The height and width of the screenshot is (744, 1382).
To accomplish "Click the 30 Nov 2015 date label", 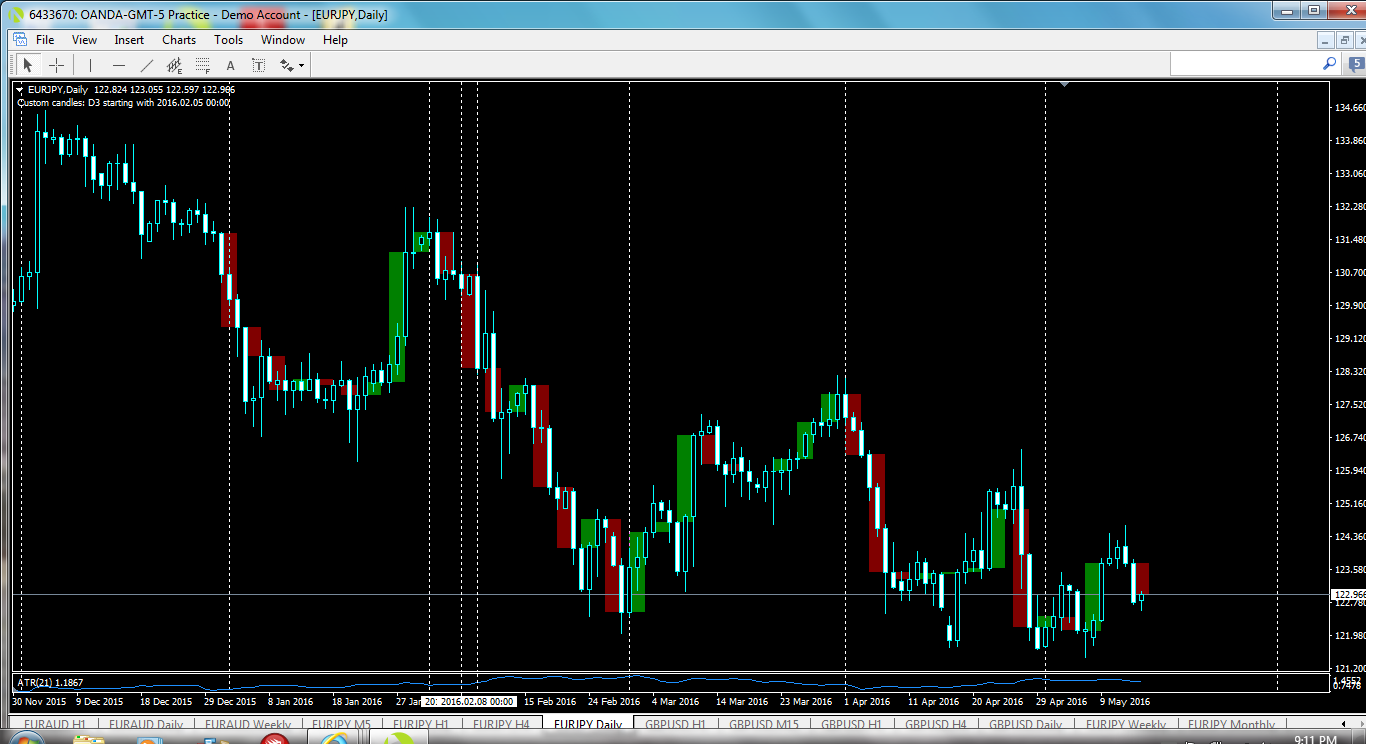I will pos(40,702).
